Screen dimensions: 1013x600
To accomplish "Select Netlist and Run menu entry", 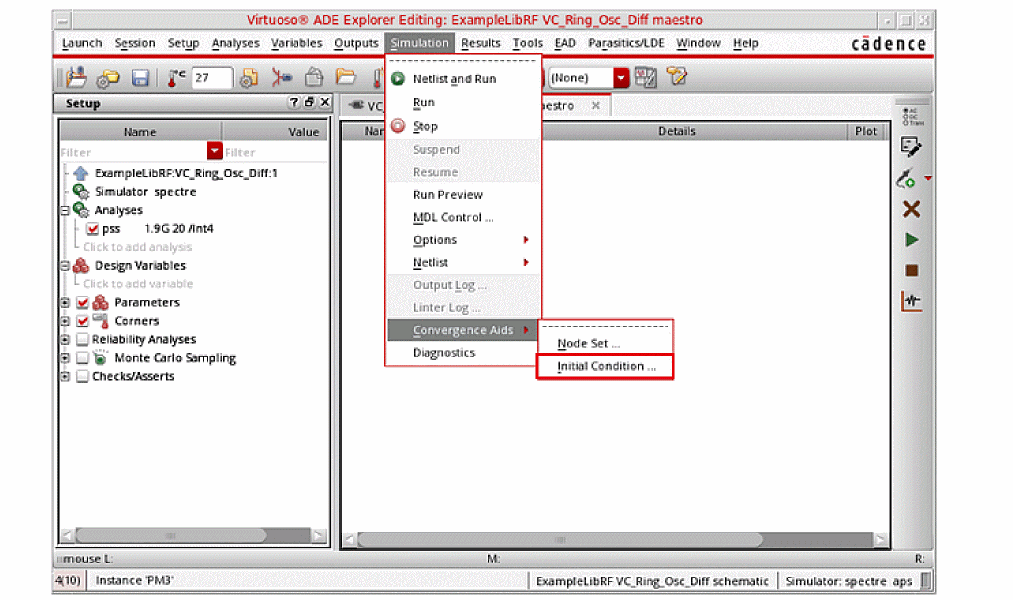I will (x=463, y=79).
